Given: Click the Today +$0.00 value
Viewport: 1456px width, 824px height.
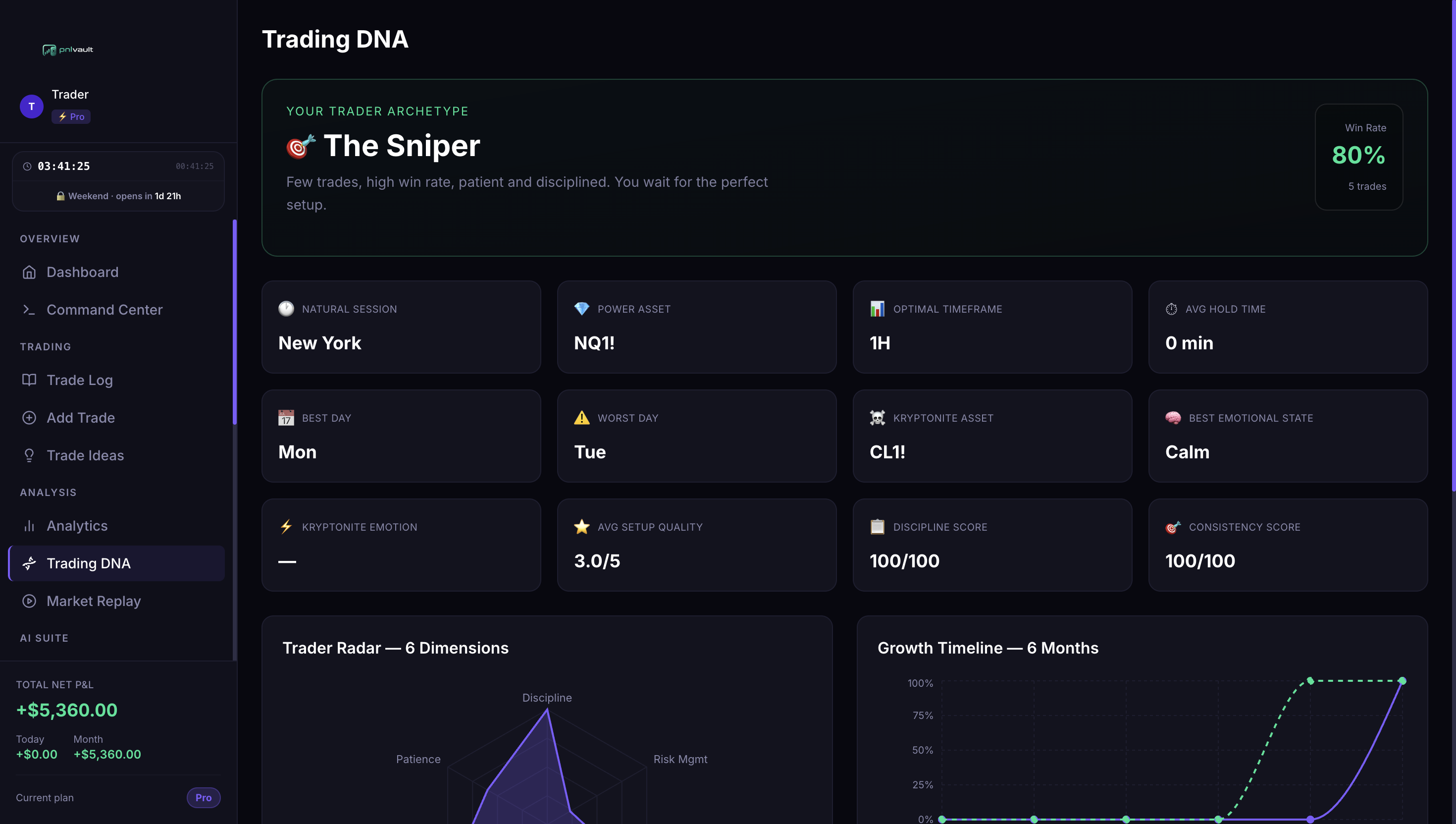Looking at the screenshot, I should (x=37, y=755).
